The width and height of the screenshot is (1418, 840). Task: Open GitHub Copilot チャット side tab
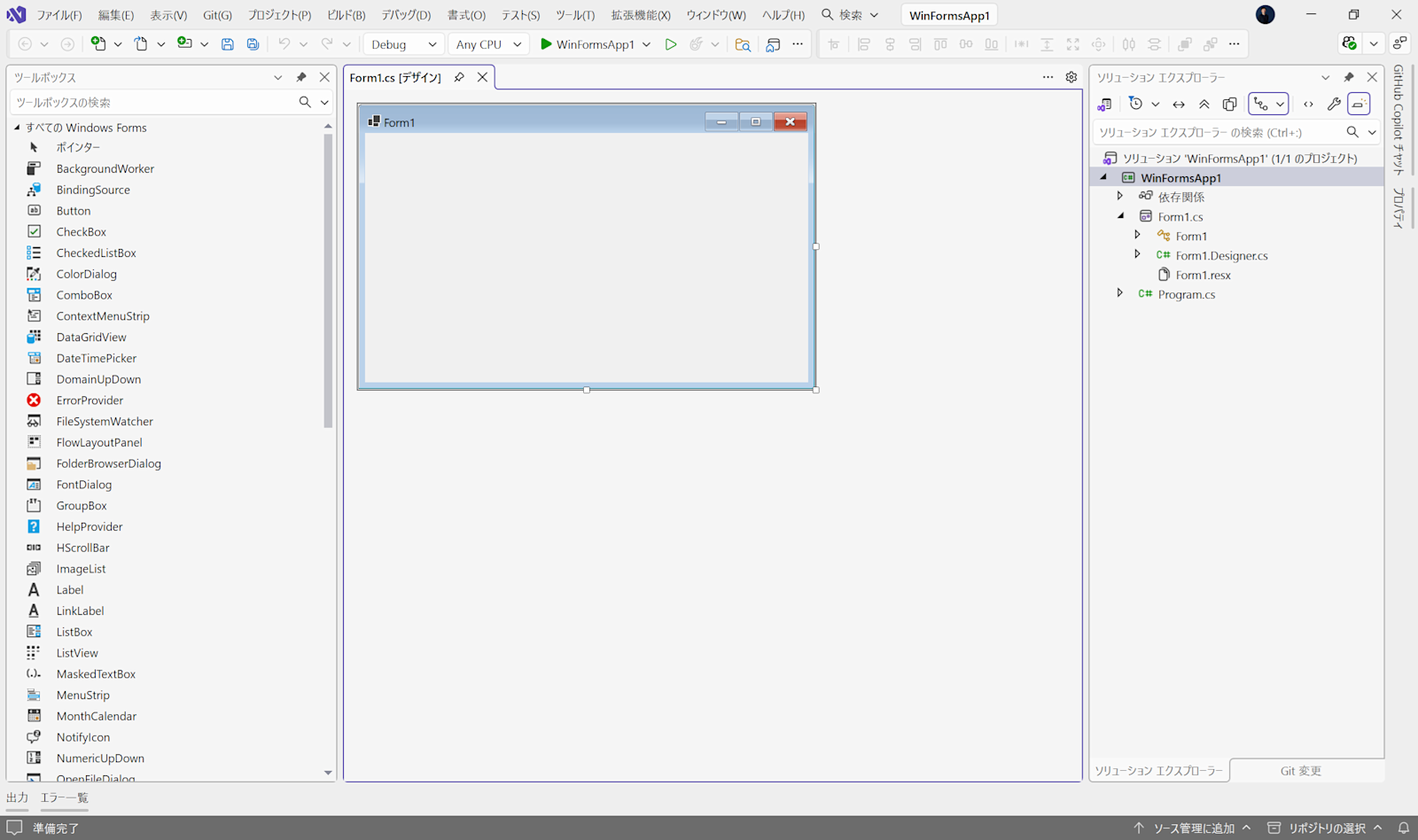click(x=1399, y=120)
